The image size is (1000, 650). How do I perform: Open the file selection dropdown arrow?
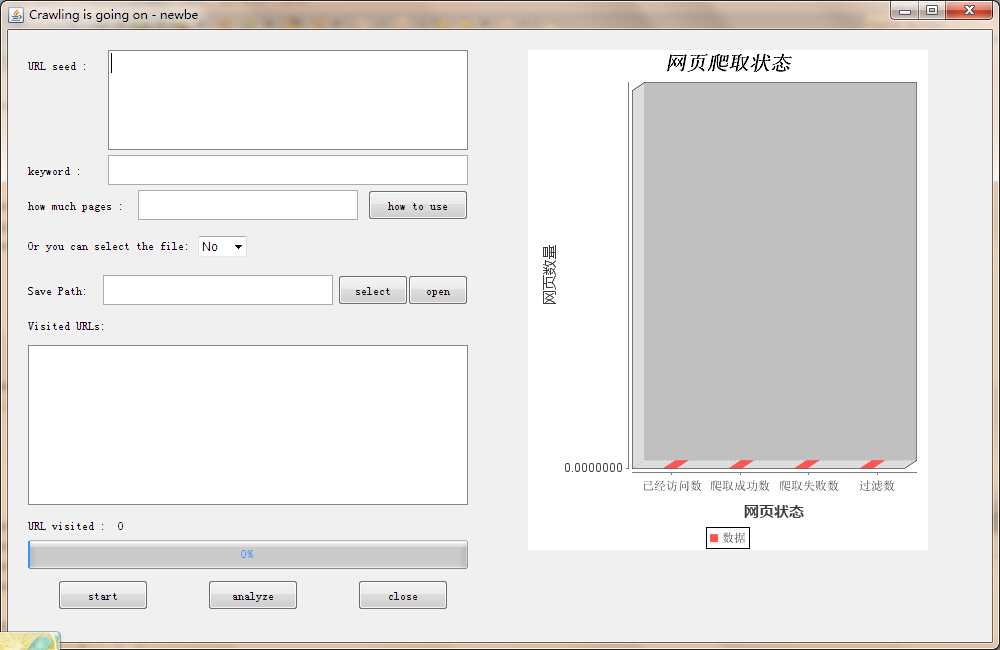point(238,246)
